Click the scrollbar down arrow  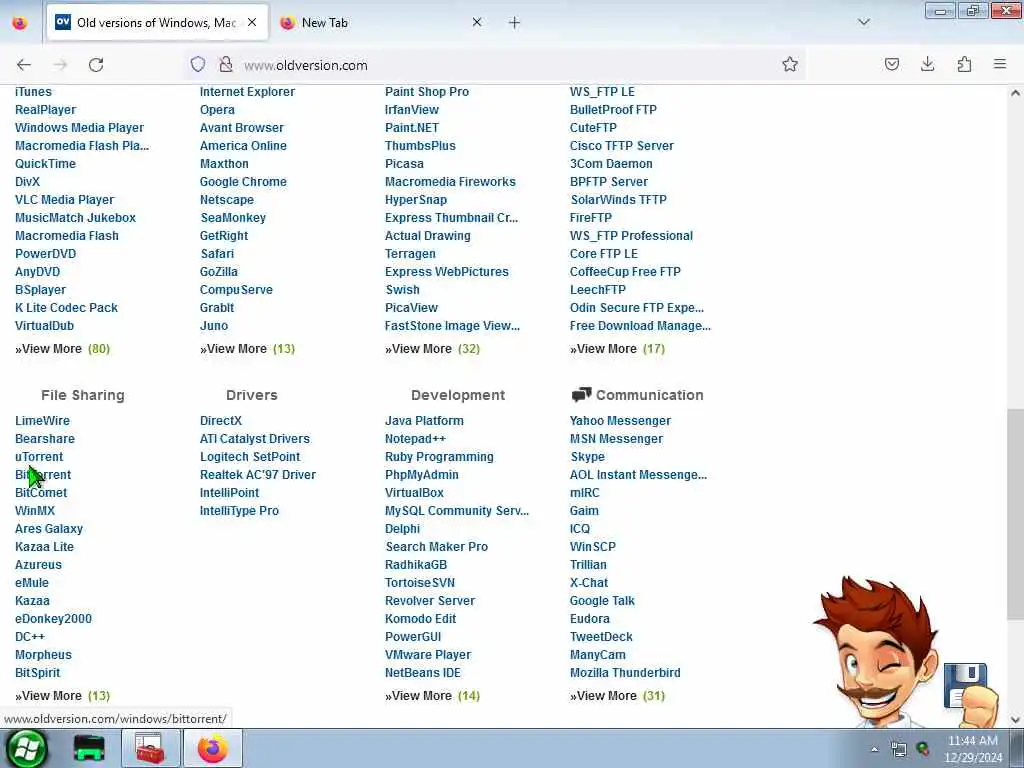(x=1015, y=720)
